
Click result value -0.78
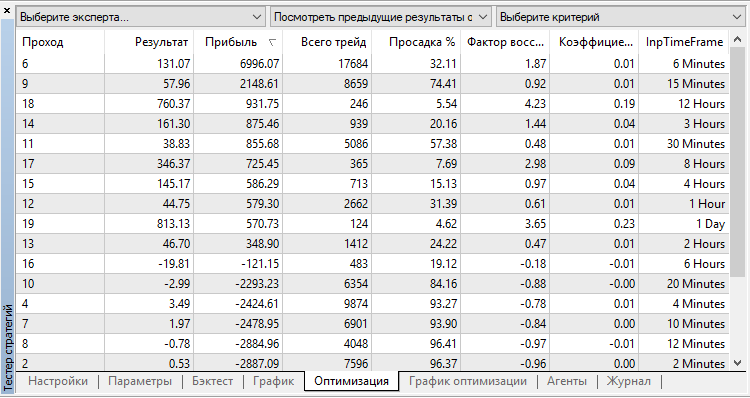[x=176, y=344]
